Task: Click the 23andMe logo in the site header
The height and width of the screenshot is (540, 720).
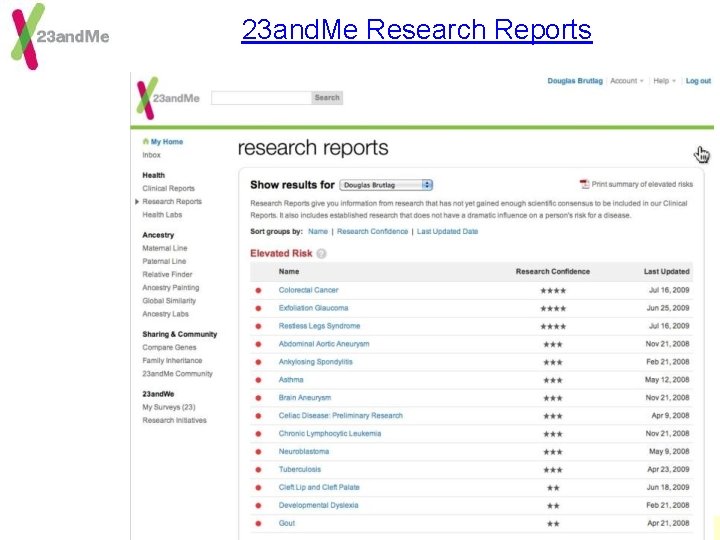Action: [x=168, y=98]
